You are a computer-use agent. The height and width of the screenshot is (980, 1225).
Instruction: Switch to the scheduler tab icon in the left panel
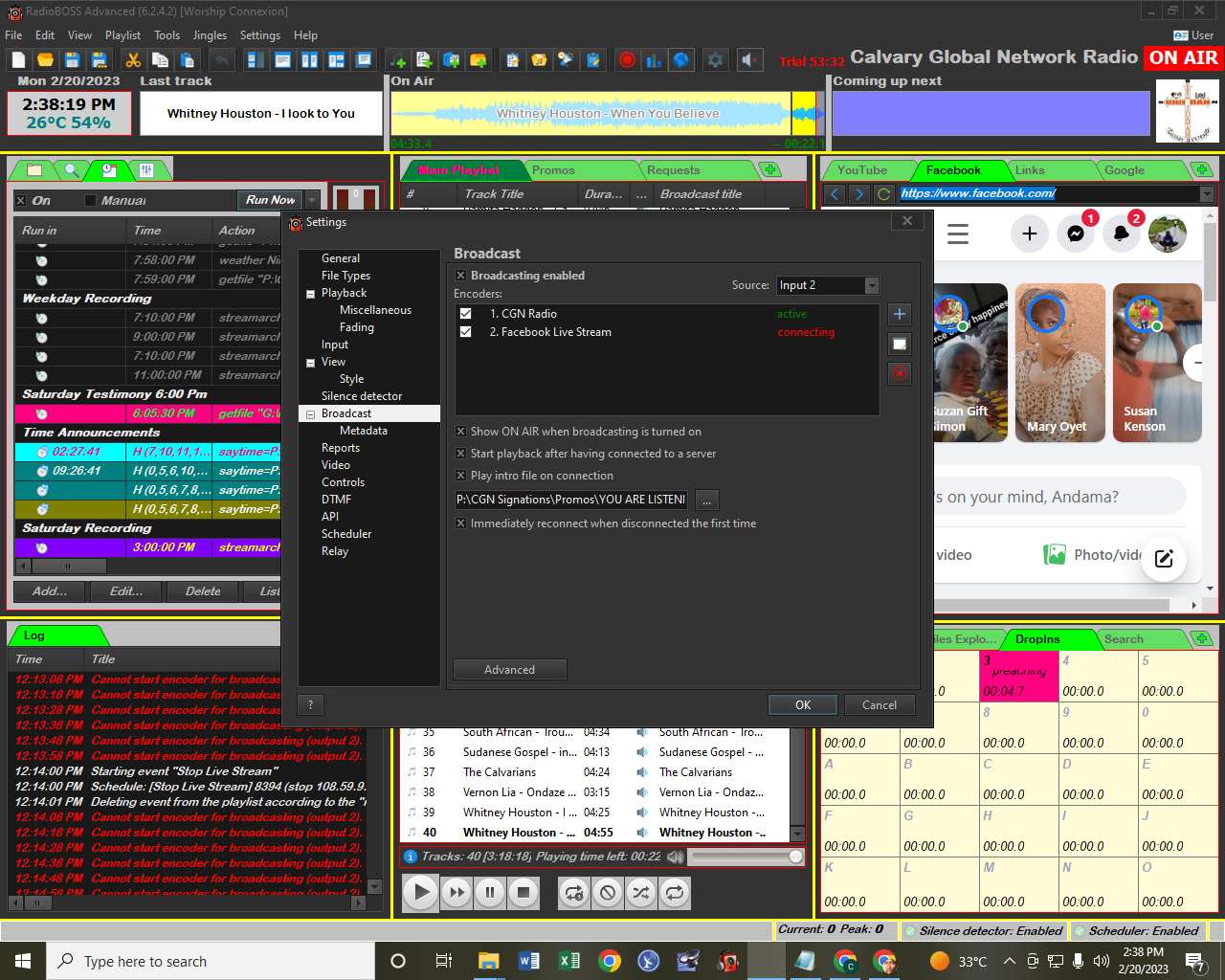click(x=109, y=170)
